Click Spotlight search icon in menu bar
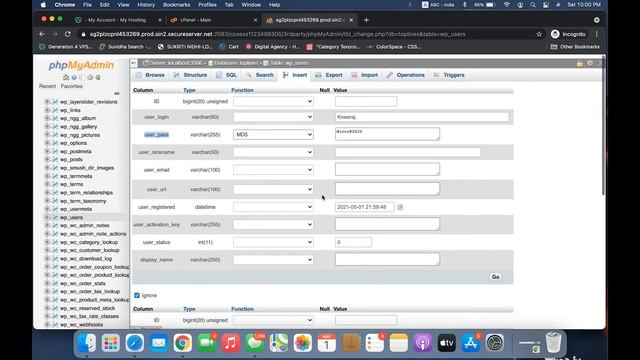The height and width of the screenshot is (360, 640). [533, 5]
